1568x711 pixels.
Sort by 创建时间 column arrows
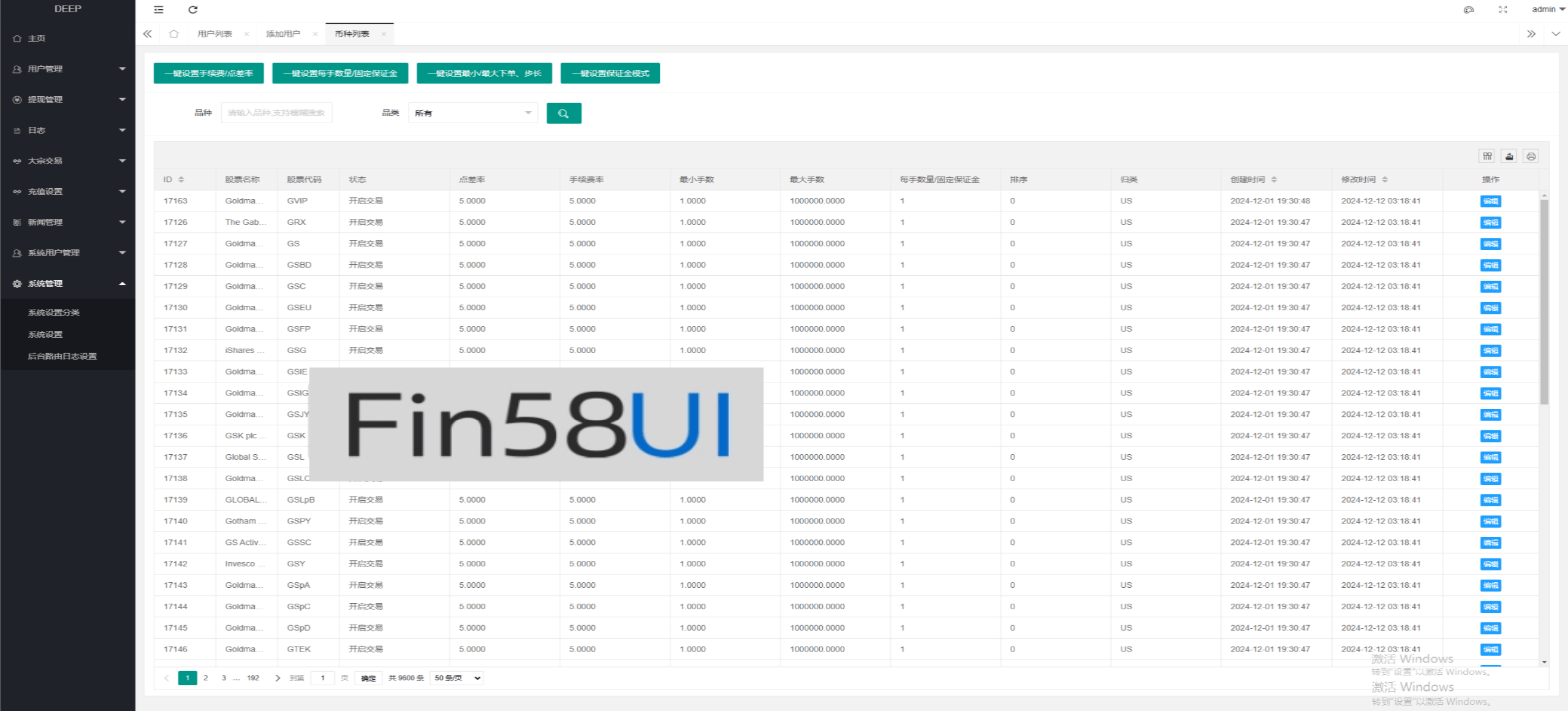click(1274, 180)
